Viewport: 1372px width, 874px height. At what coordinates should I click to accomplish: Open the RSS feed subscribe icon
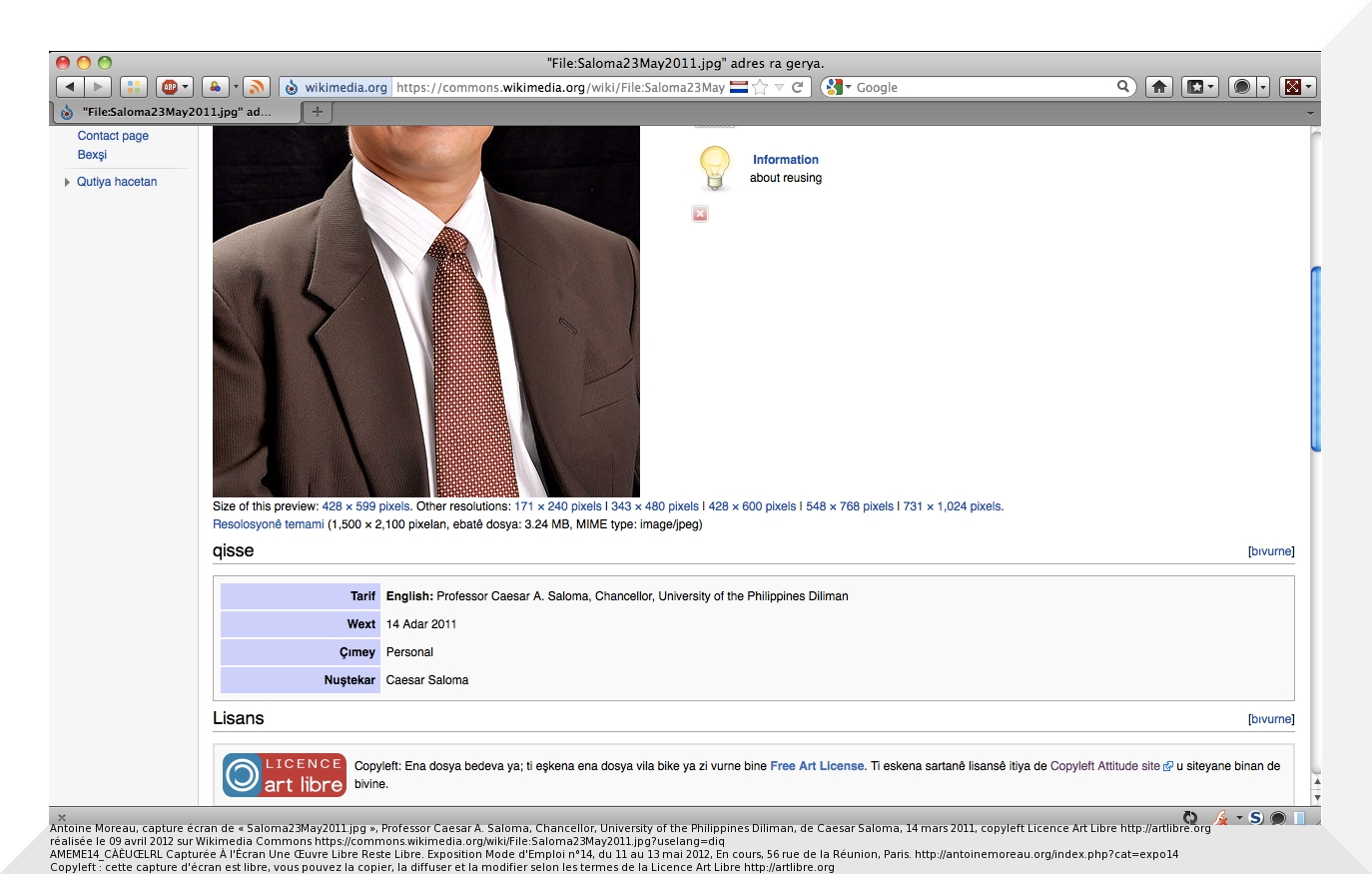(257, 87)
